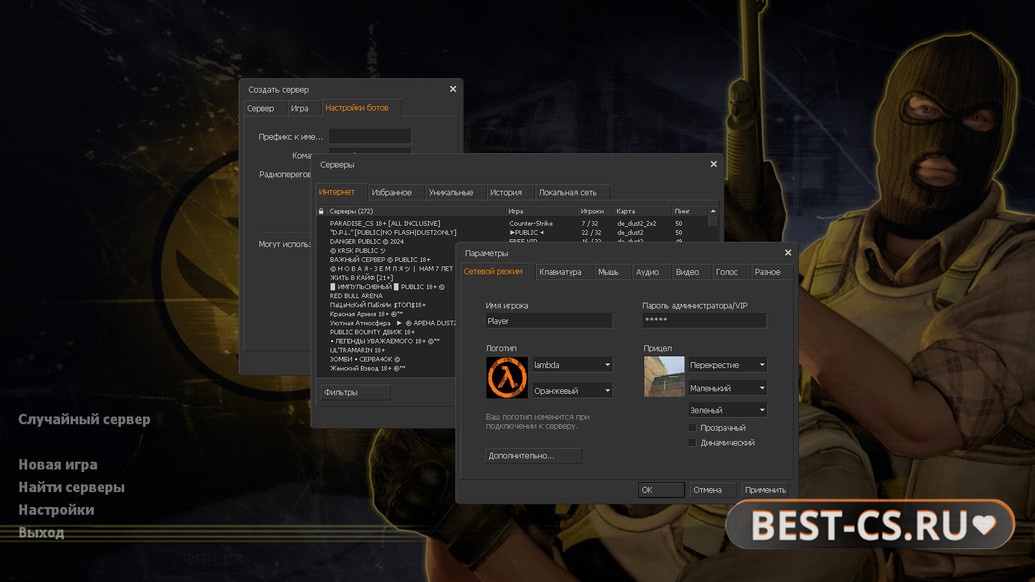1035x582 pixels.
Task: Click Префикс к имени field in Создать сервер
Action: [370, 137]
